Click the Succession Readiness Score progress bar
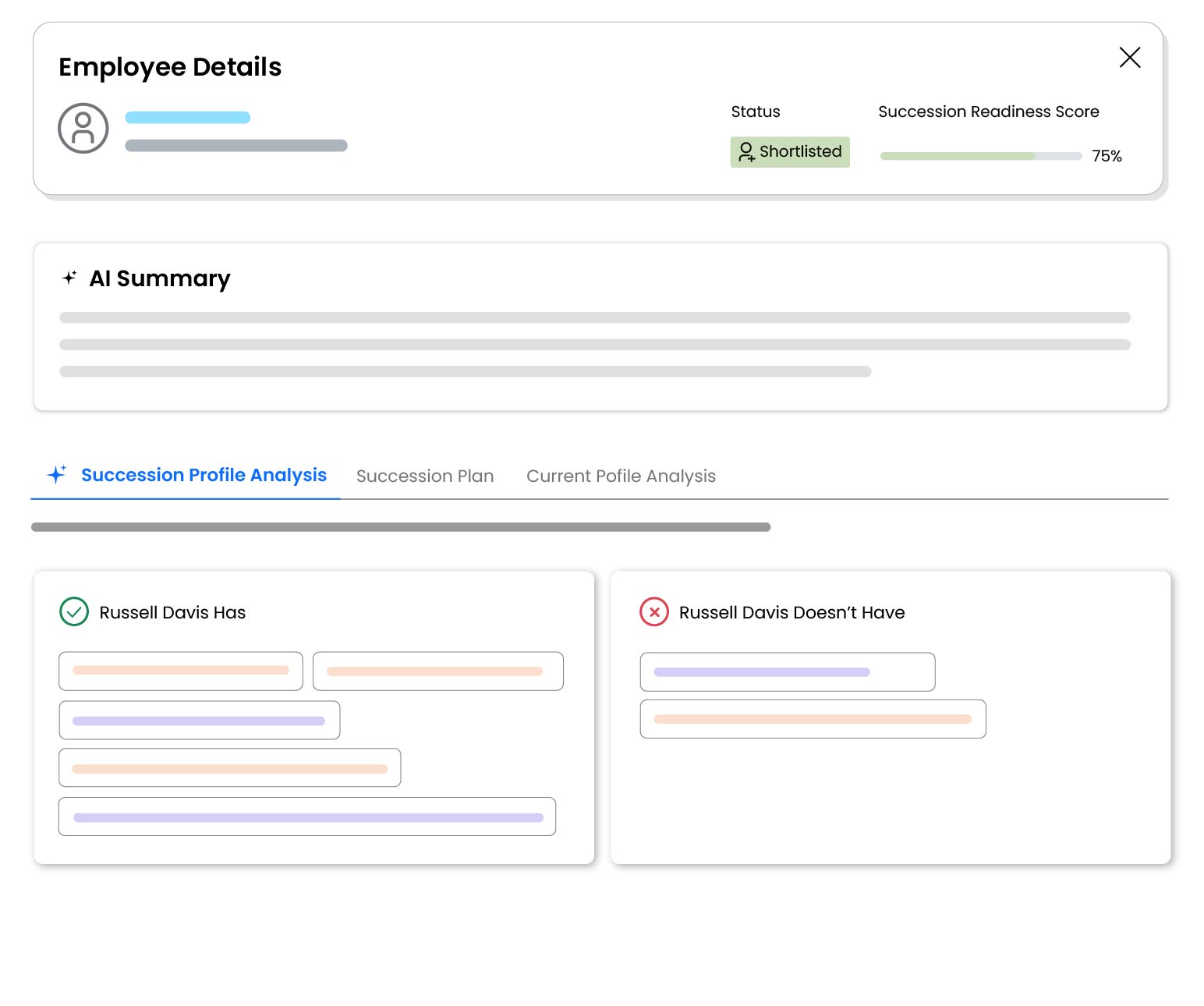The height and width of the screenshot is (1006, 1204). click(x=979, y=156)
